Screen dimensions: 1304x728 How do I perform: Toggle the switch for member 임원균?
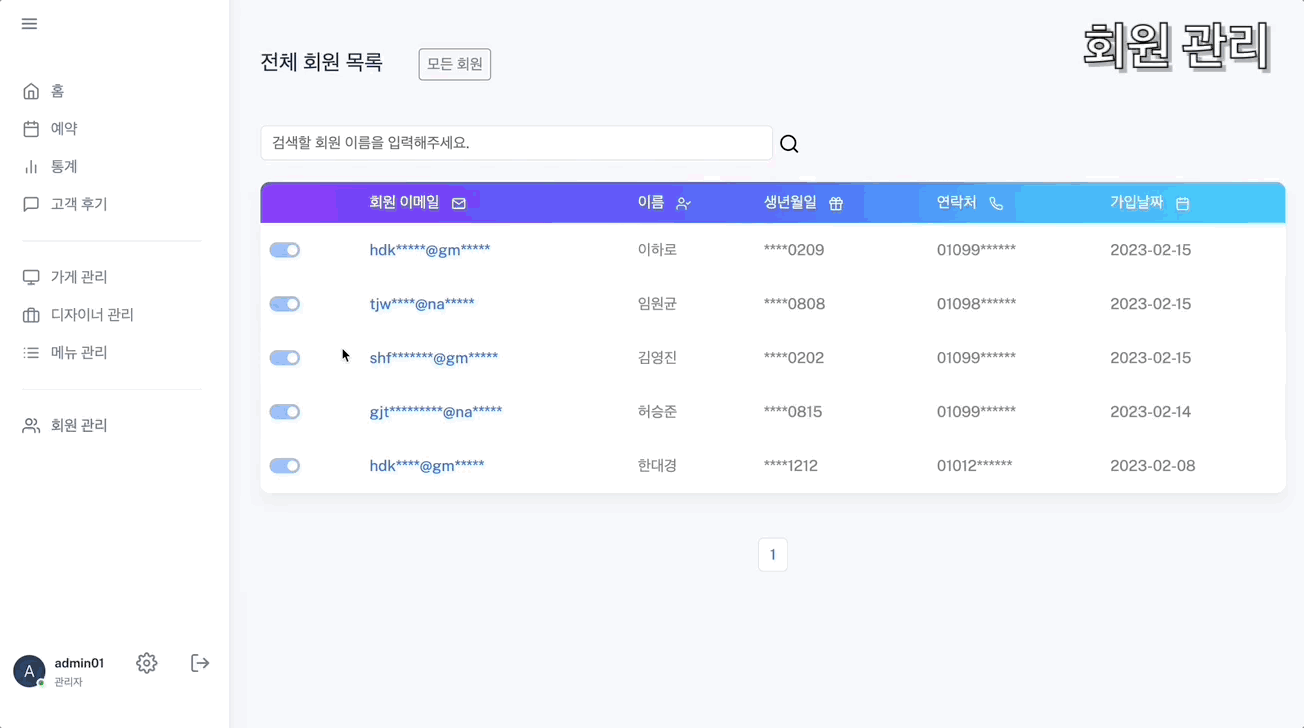pos(285,304)
